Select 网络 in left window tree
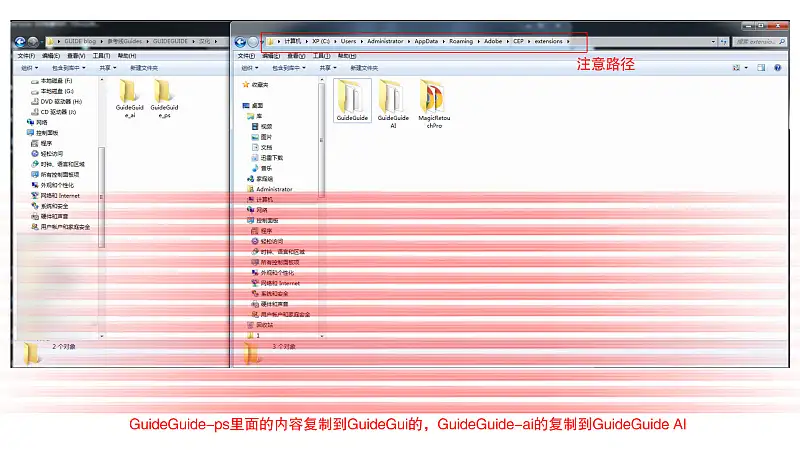Screen dimensions: 800x450 pyautogui.click(x=37, y=122)
